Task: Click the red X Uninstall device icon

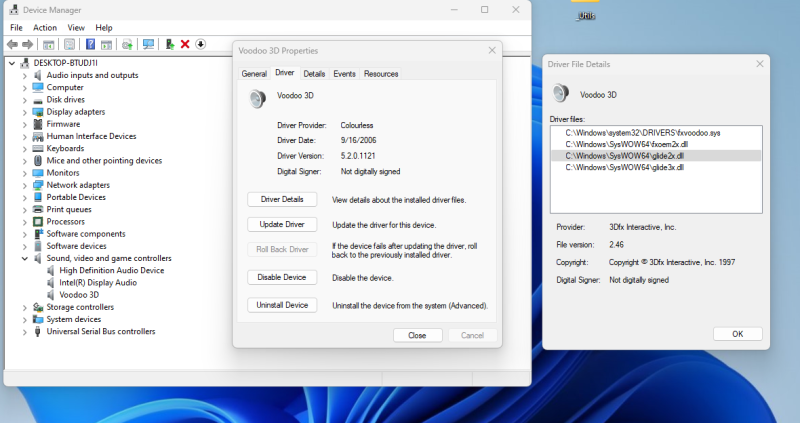Action: (185, 44)
